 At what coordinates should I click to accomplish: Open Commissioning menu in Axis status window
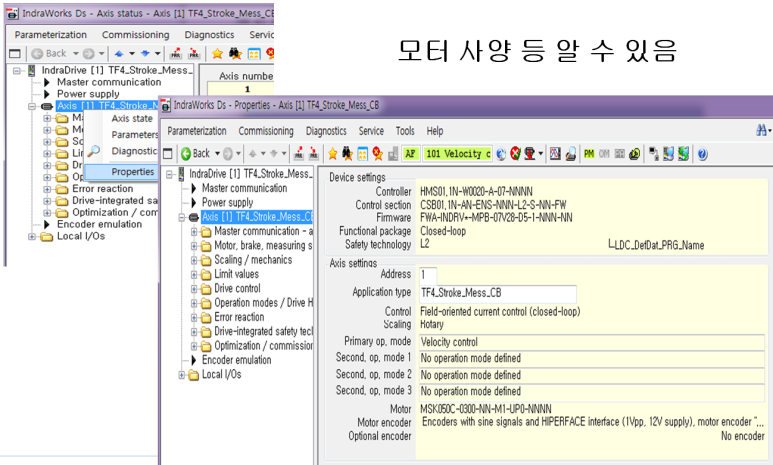[x=136, y=35]
